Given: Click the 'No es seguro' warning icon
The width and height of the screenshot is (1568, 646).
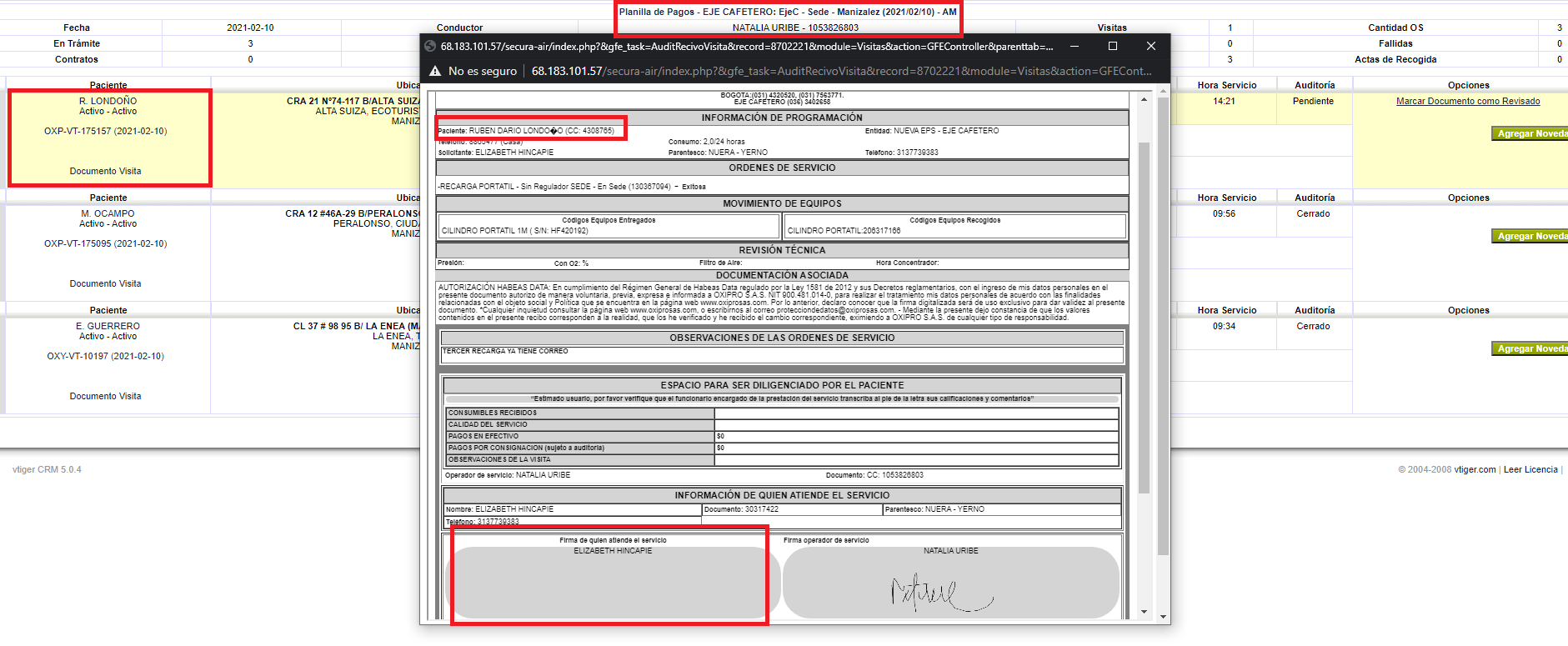Looking at the screenshot, I should (x=435, y=72).
